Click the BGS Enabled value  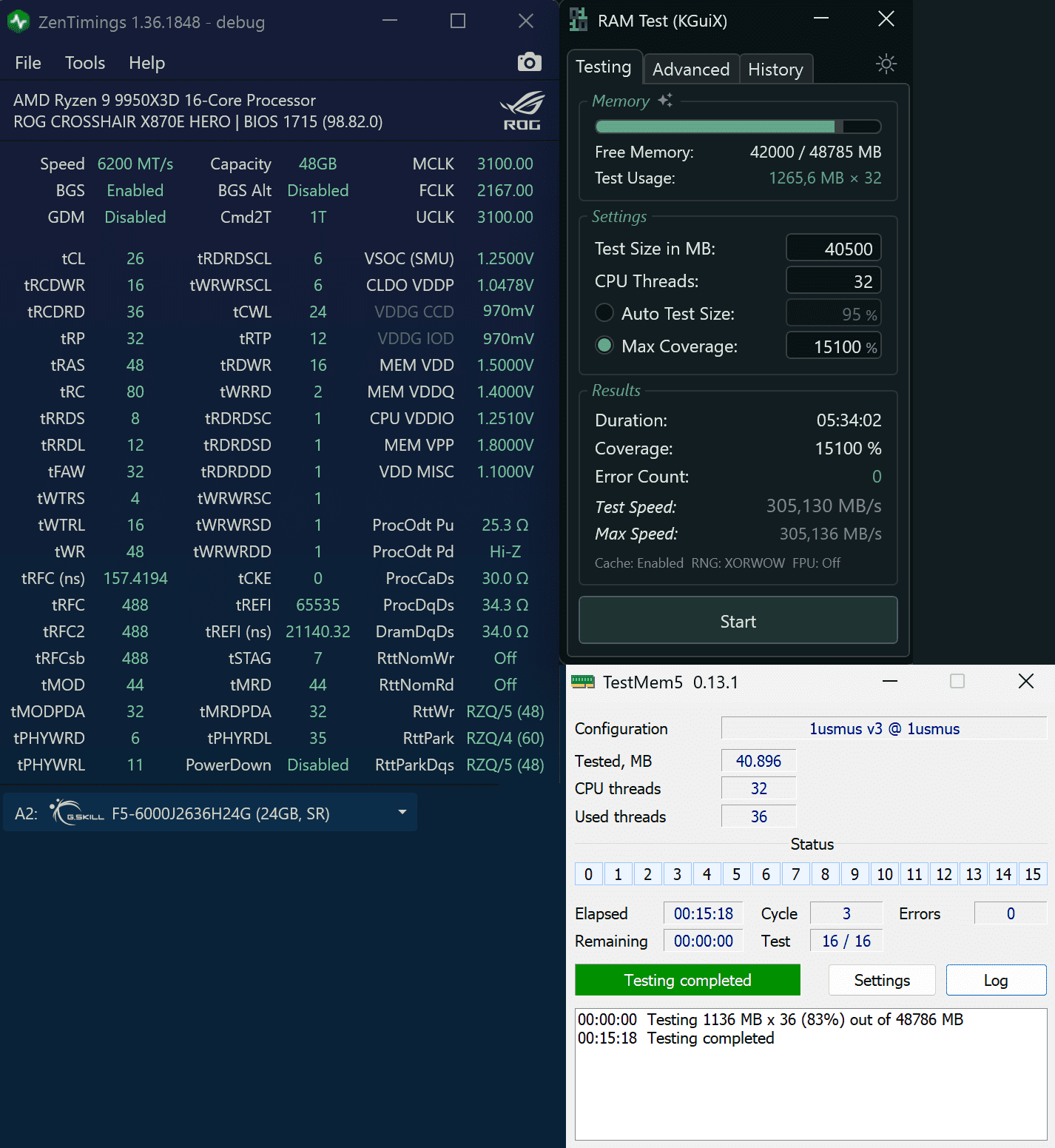point(135,190)
